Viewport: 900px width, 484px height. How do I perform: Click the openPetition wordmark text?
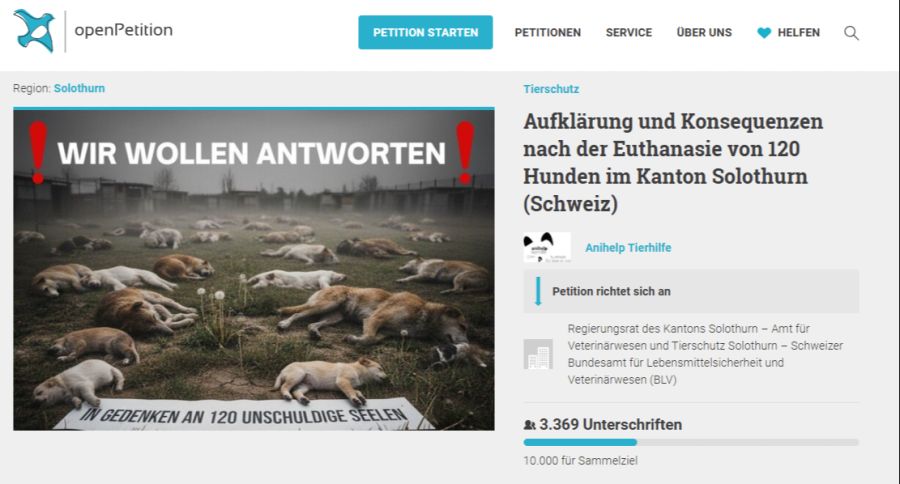(x=123, y=30)
